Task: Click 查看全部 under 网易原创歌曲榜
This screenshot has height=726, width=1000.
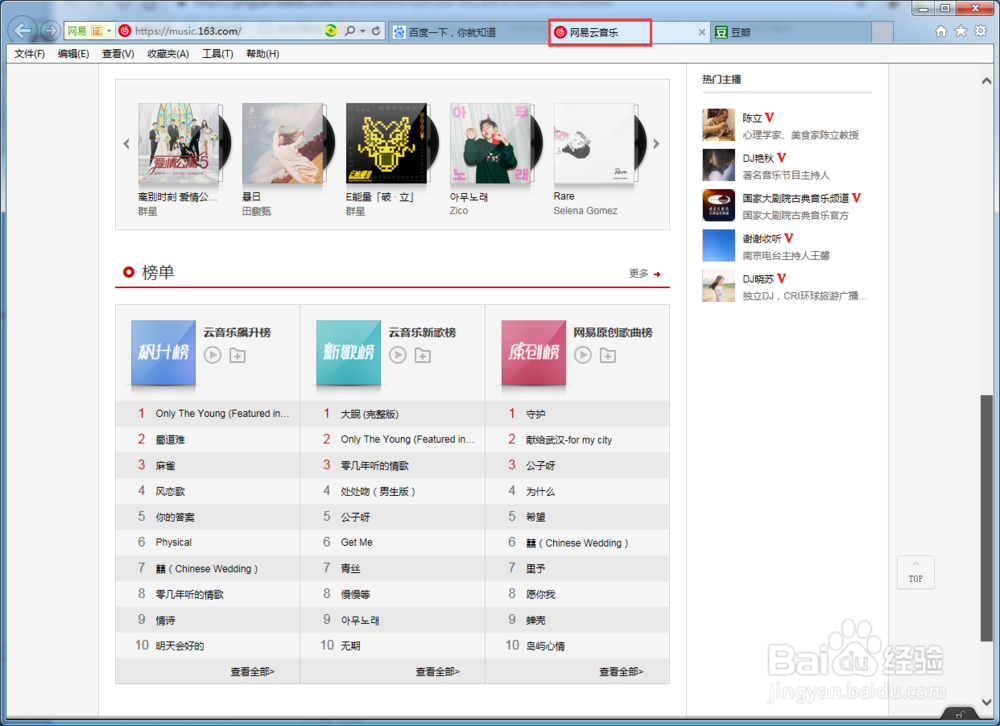Action: click(x=621, y=671)
